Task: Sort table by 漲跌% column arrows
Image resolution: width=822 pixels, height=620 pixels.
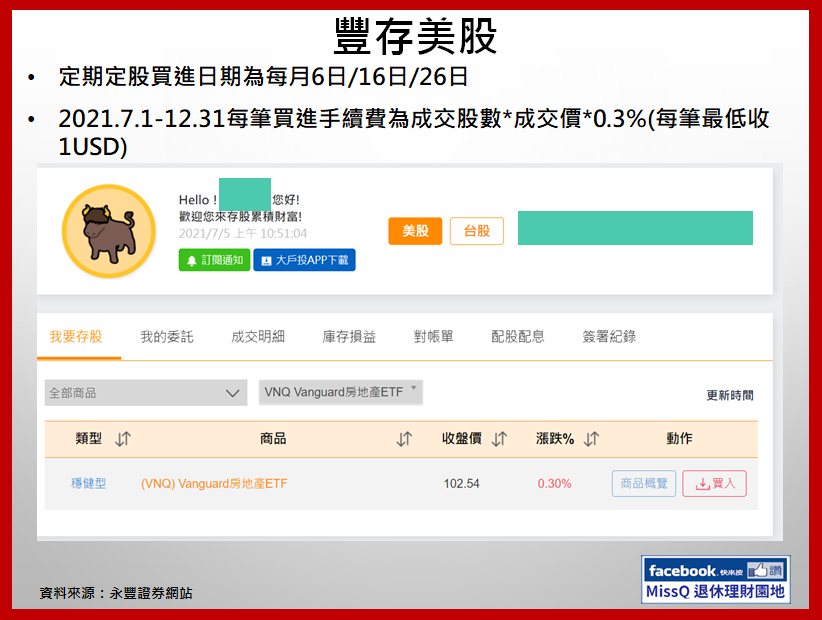Action: (592, 439)
